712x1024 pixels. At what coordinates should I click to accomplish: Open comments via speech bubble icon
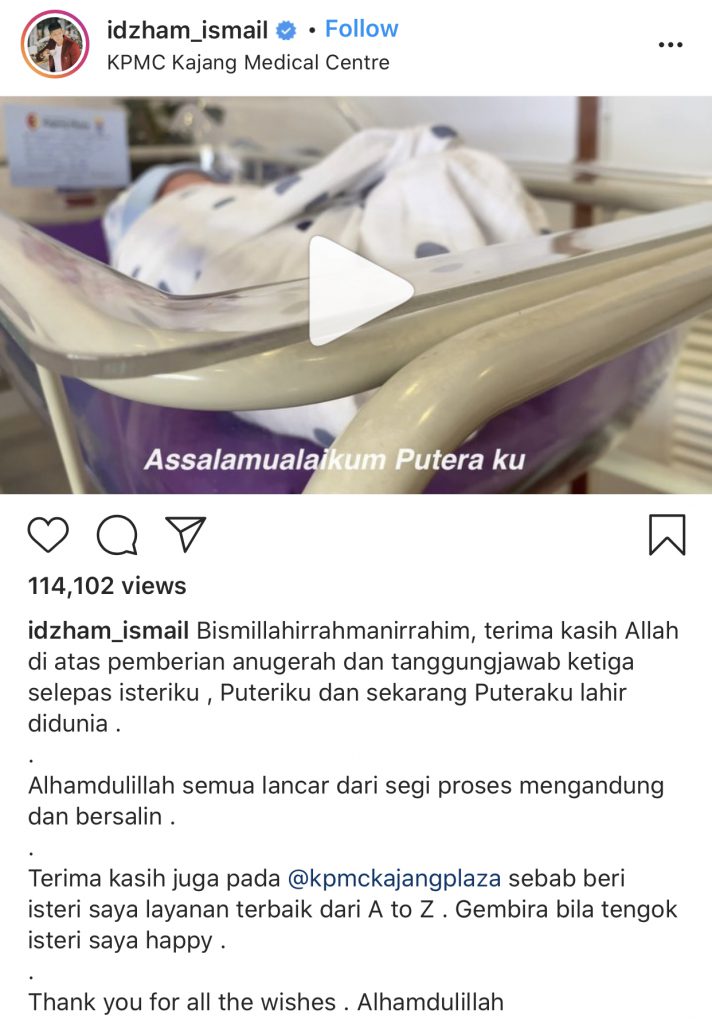(x=117, y=535)
